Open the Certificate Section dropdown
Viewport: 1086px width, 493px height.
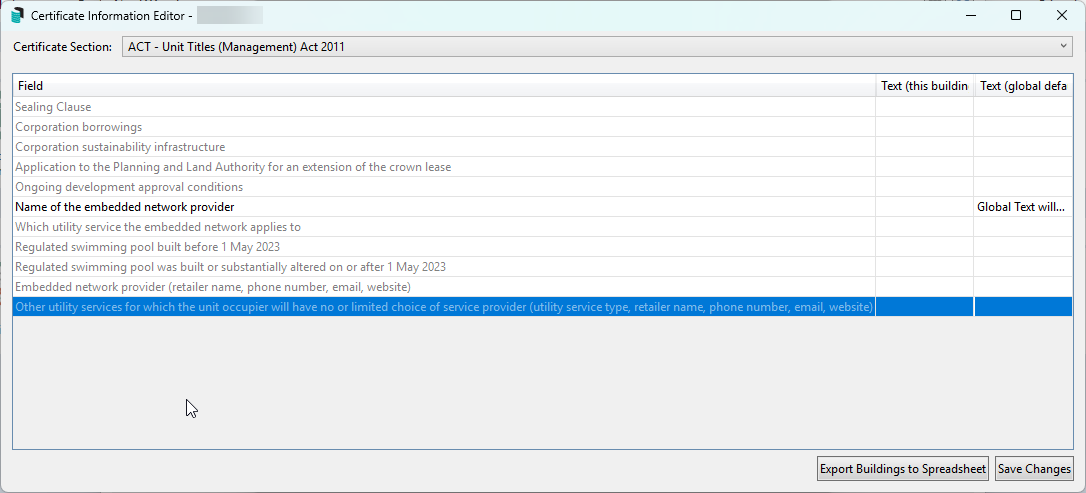[x=597, y=47]
